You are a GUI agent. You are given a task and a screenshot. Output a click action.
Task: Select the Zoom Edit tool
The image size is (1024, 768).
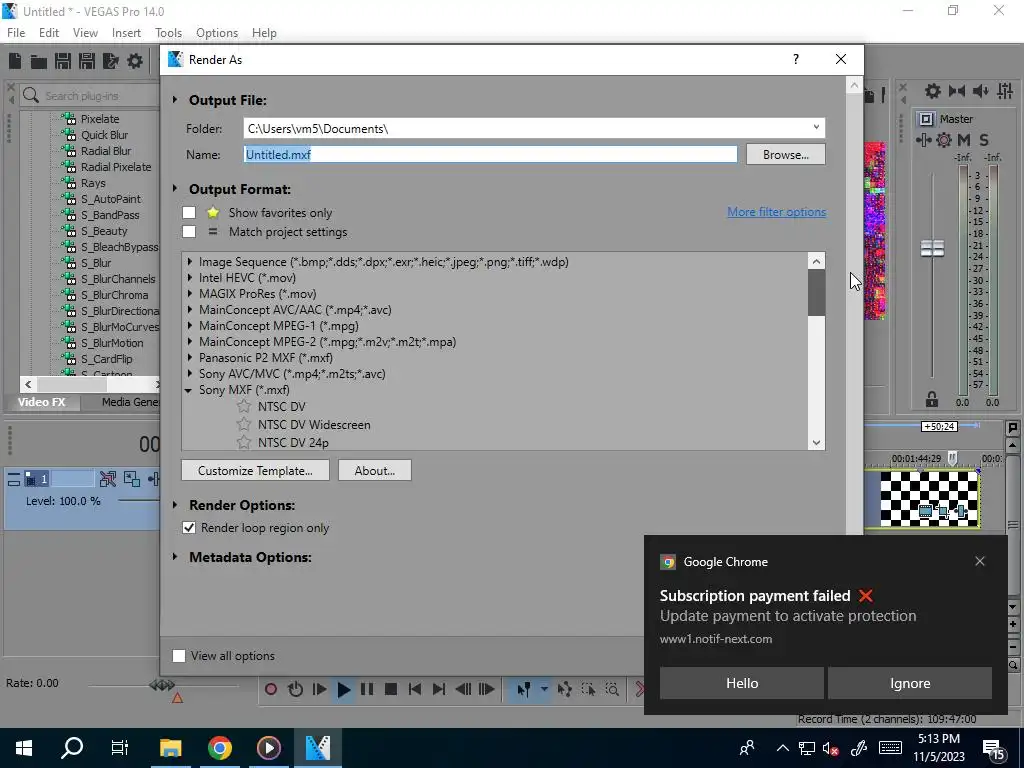coord(612,689)
